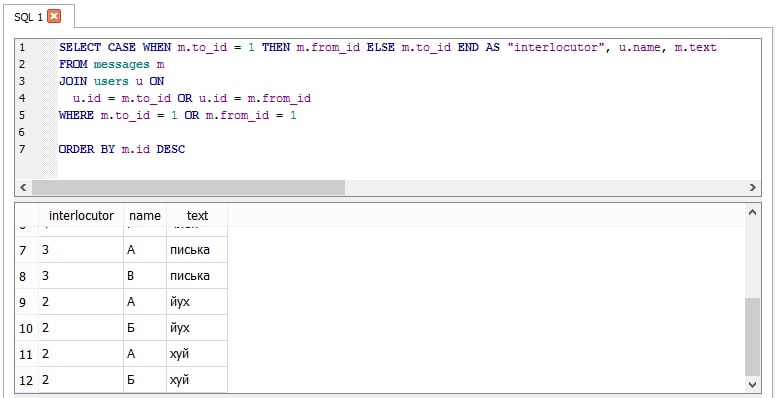Click interlocutor cell in row 12
The height and width of the screenshot is (398, 778).
[81, 380]
